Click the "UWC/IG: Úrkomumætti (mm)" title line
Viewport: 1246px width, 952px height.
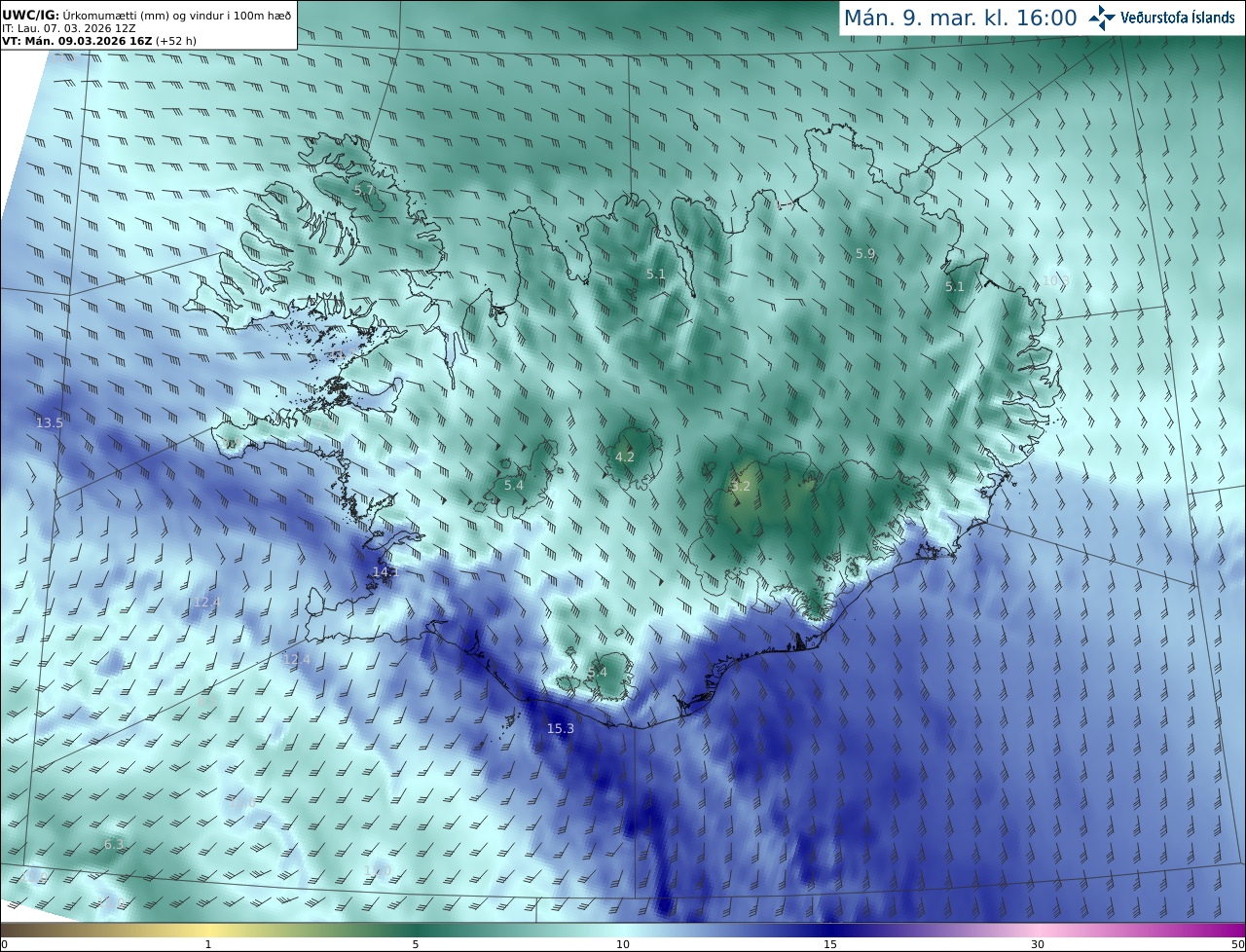[x=146, y=15]
